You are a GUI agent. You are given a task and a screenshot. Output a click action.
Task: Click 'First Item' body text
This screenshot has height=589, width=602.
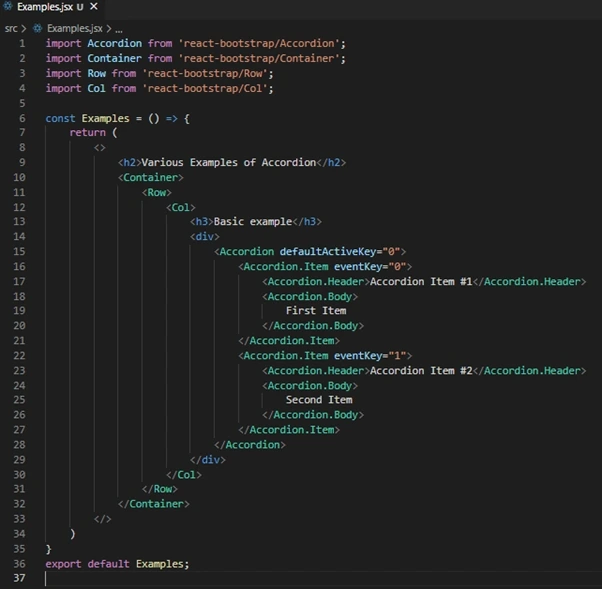coord(316,311)
